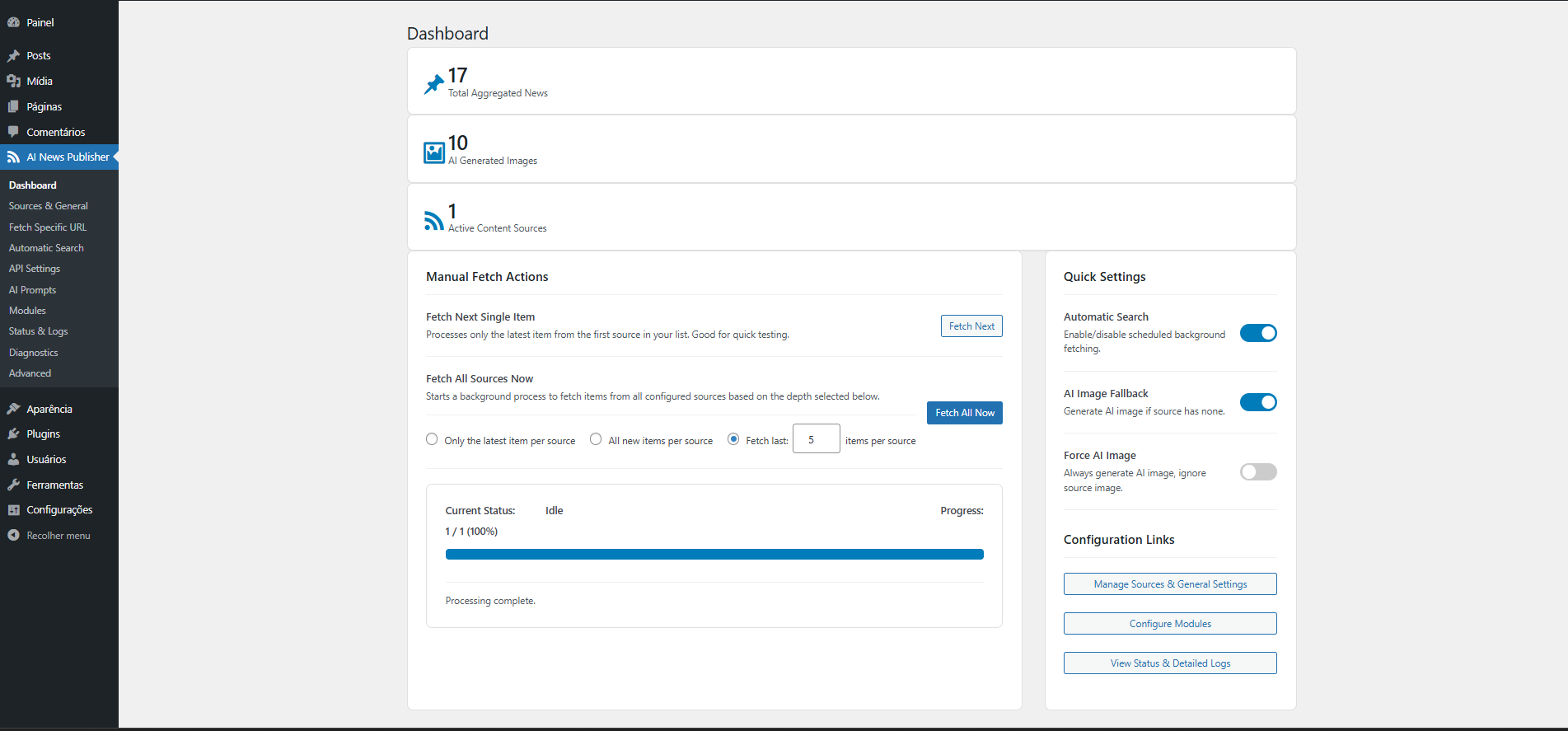This screenshot has height=731, width=1568.
Task: Enable the Force AI Image toggle
Action: pyautogui.click(x=1257, y=472)
